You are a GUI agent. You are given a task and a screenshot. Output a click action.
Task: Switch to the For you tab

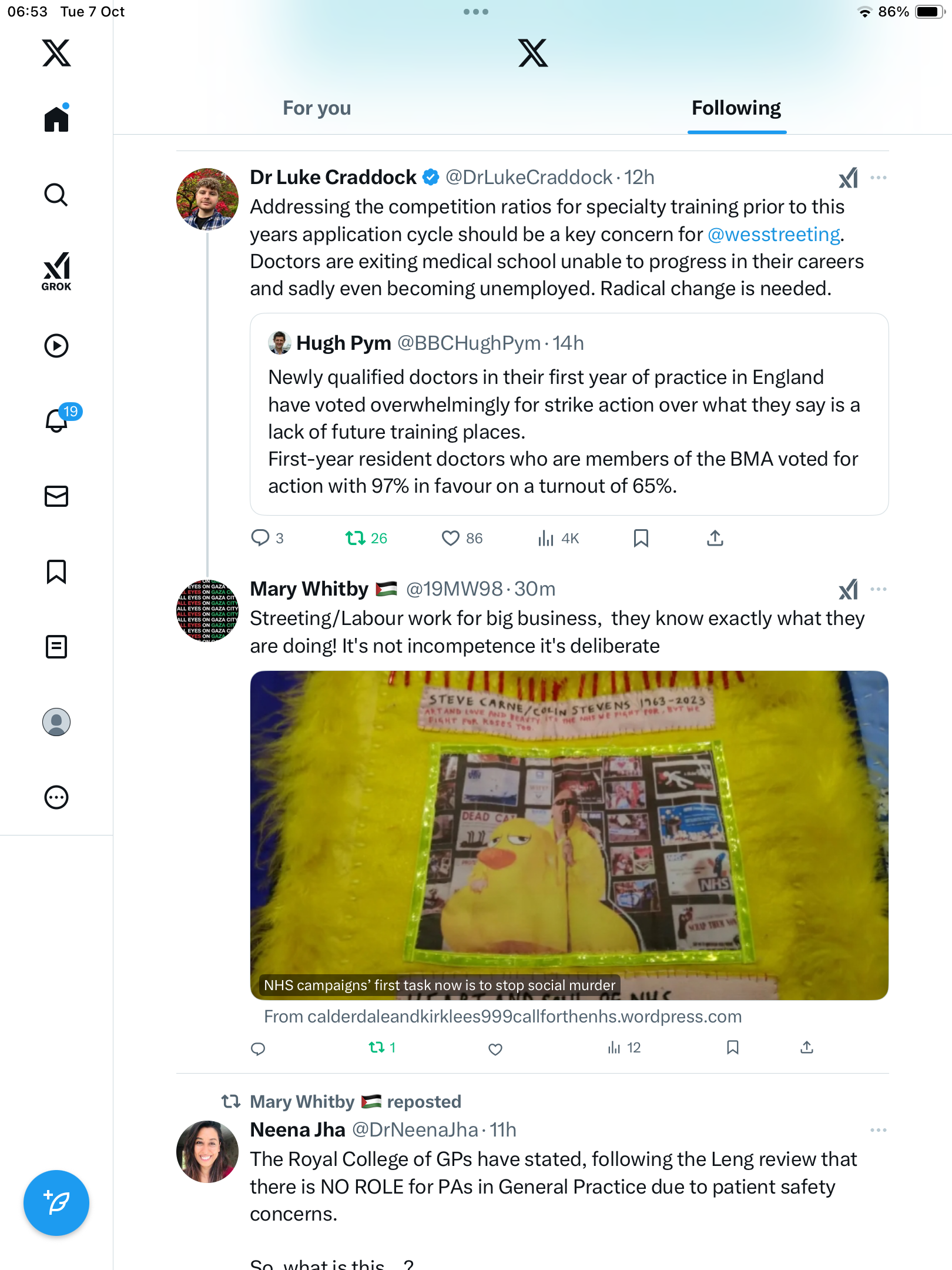(317, 108)
